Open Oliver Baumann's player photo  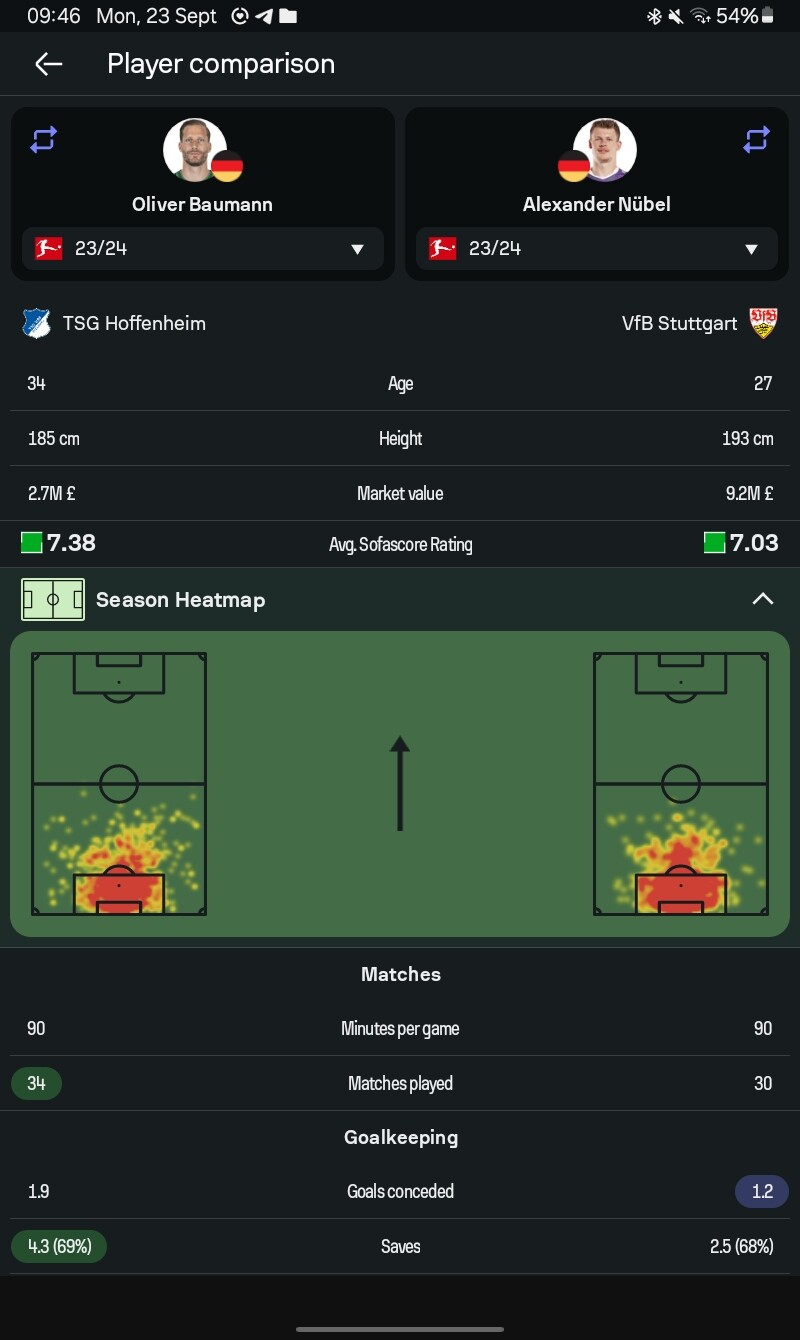pyautogui.click(x=195, y=150)
